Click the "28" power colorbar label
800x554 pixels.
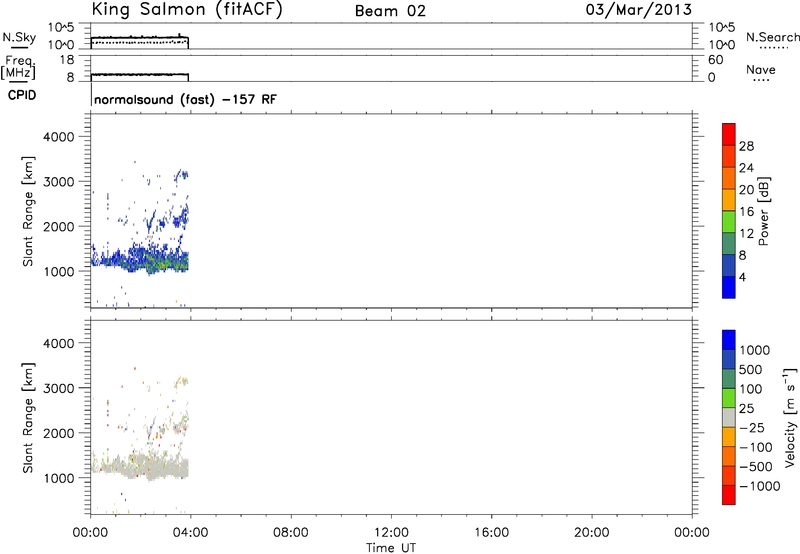[x=746, y=146]
